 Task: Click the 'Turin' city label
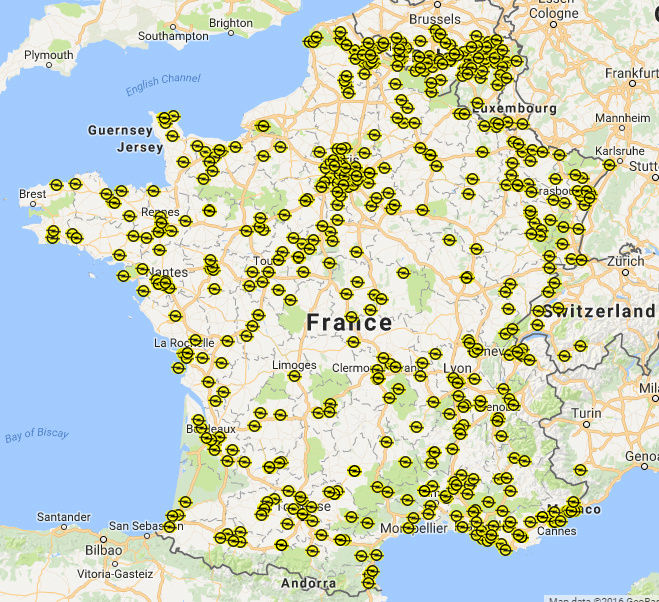click(586, 414)
